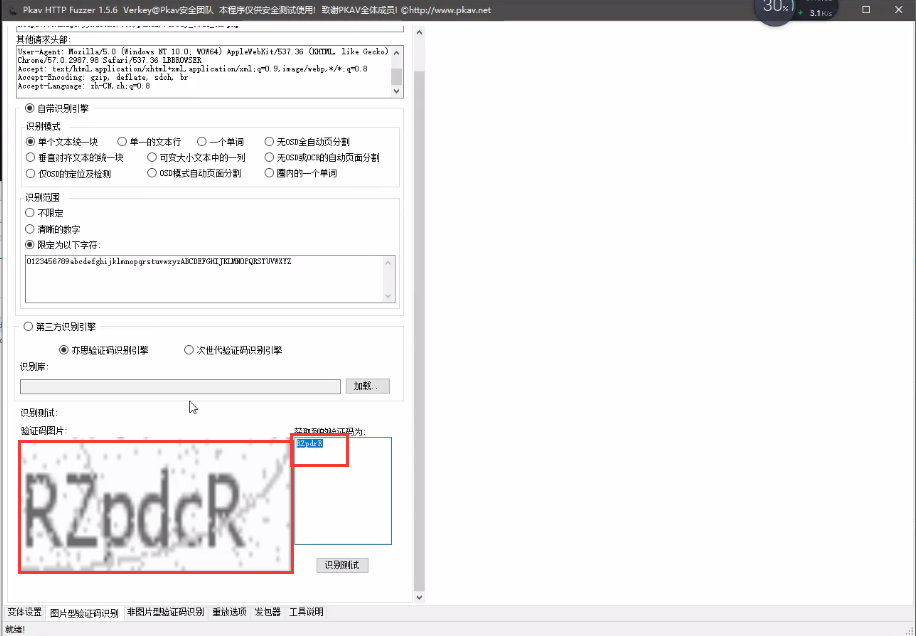This screenshot has width=916, height=636.
Task: Enable 第三方识别引擎 option
Action: pyautogui.click(x=28, y=326)
